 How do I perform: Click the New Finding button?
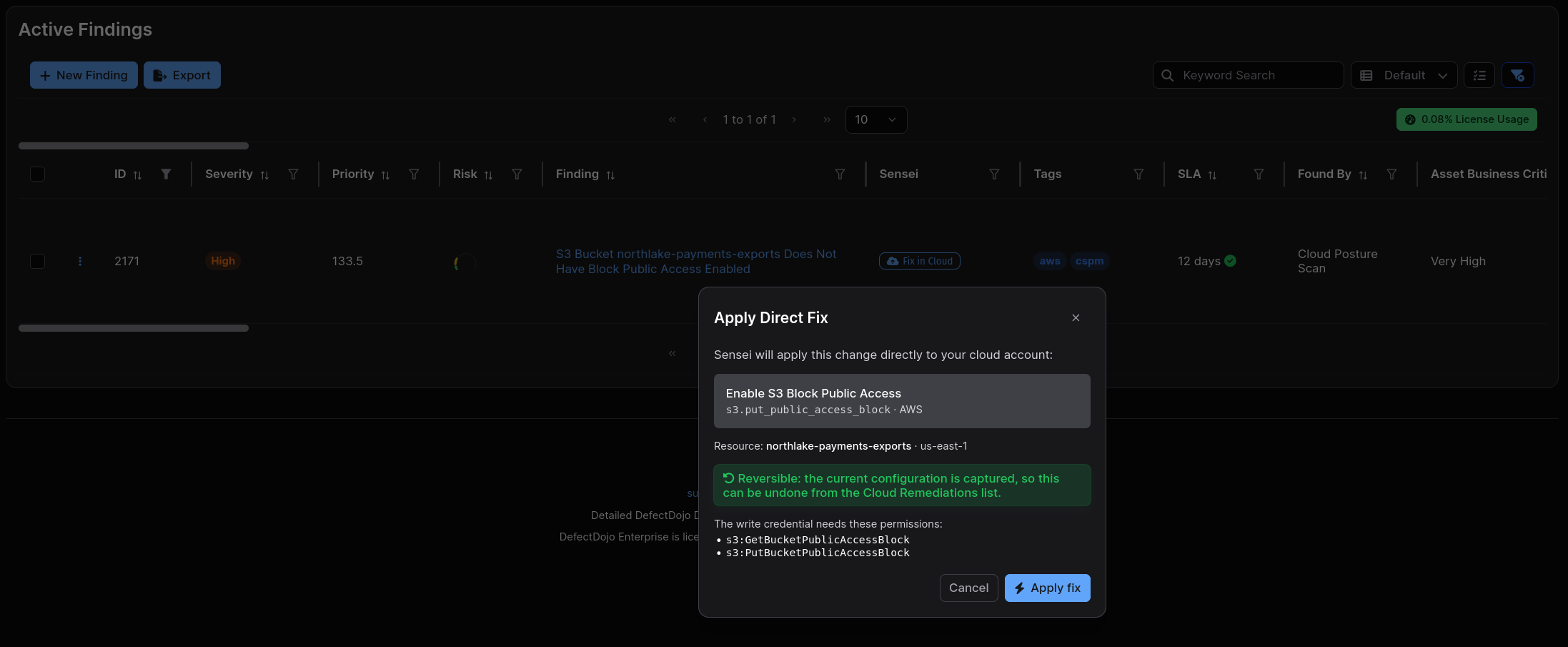point(84,75)
